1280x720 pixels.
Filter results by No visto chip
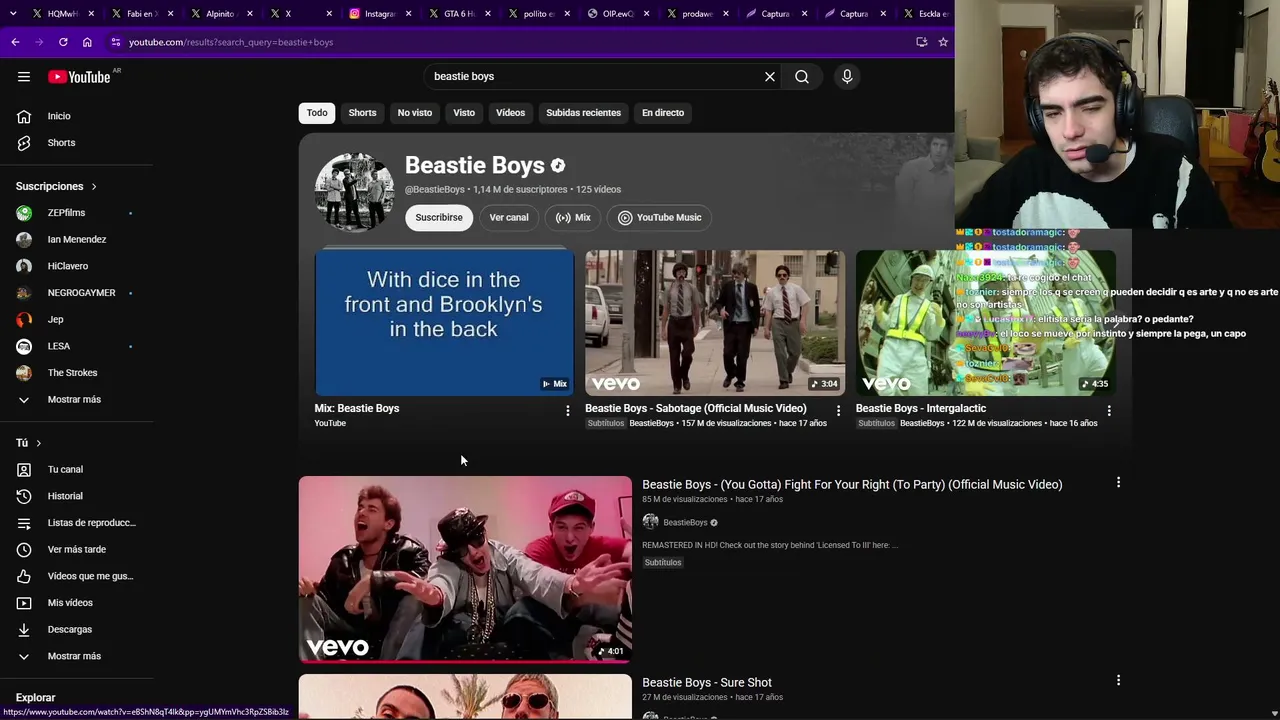(x=415, y=113)
